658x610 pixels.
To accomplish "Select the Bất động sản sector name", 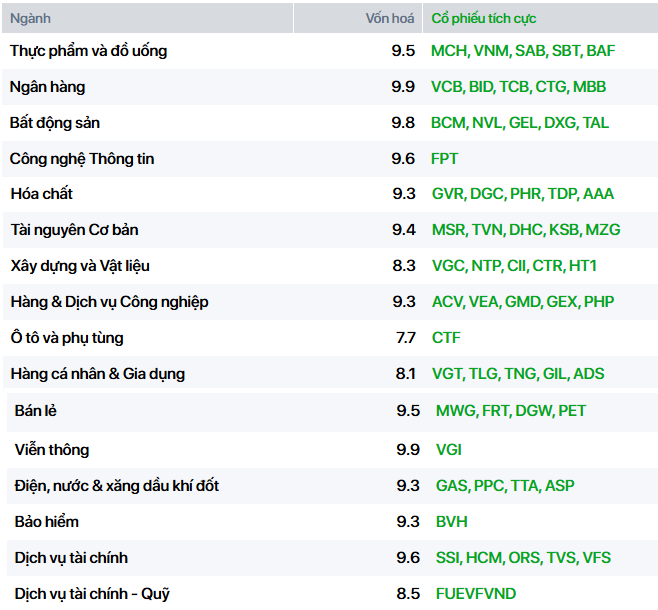I will tap(55, 123).
